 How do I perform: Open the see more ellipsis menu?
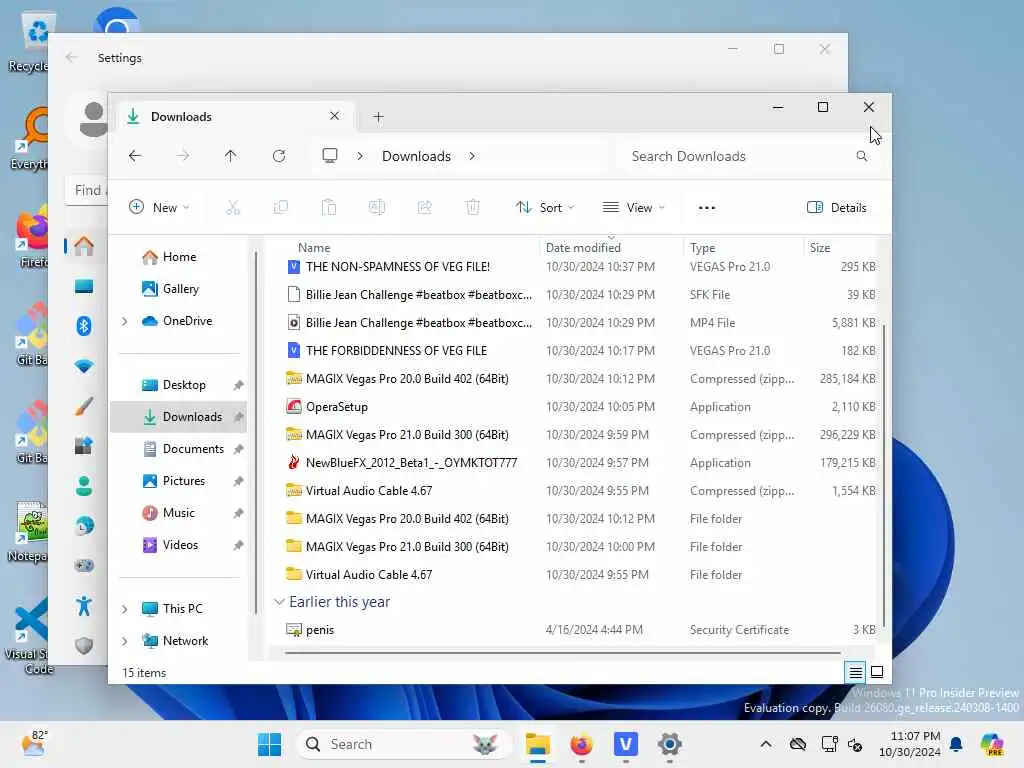tap(707, 208)
